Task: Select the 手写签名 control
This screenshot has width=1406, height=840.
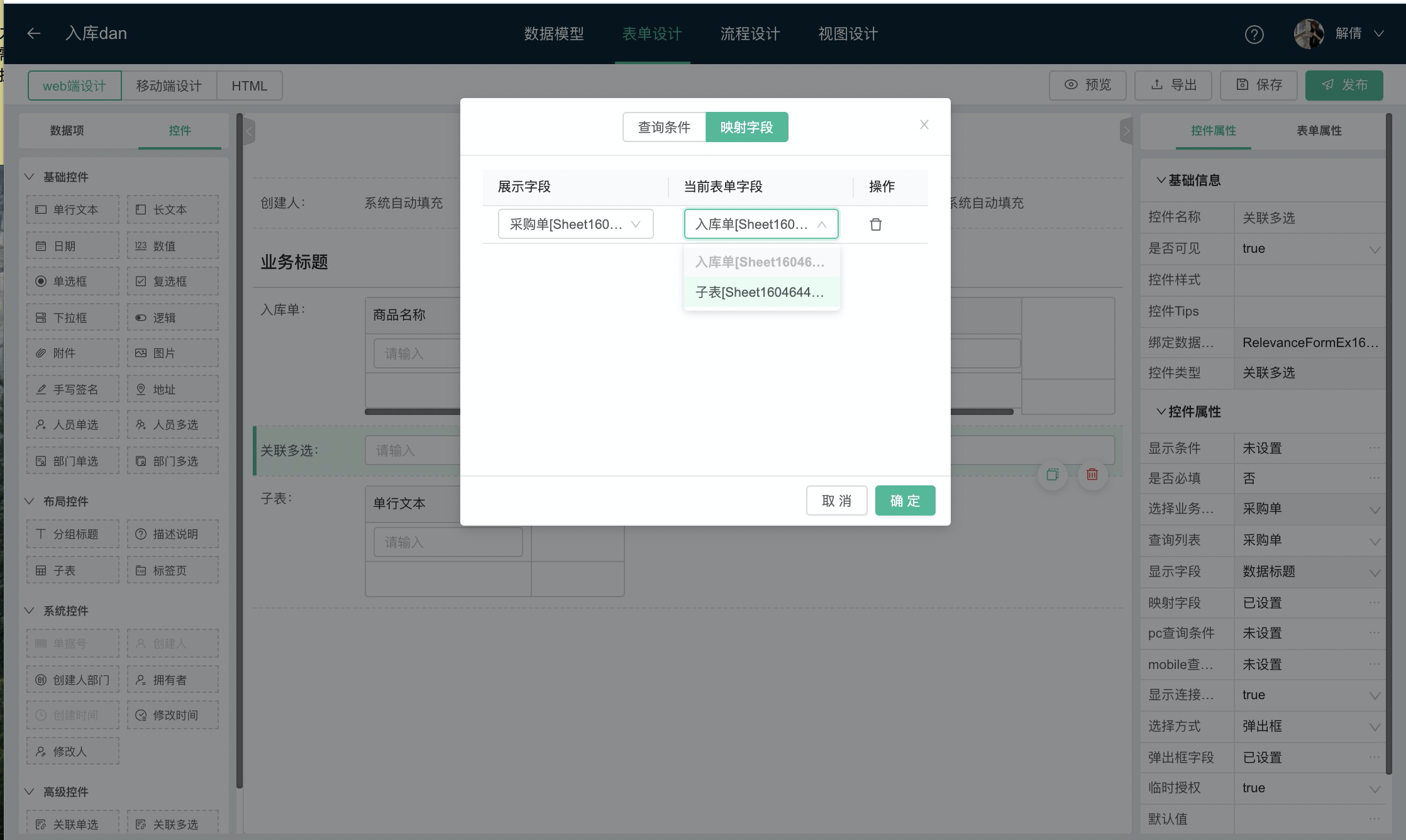Action: point(73,389)
